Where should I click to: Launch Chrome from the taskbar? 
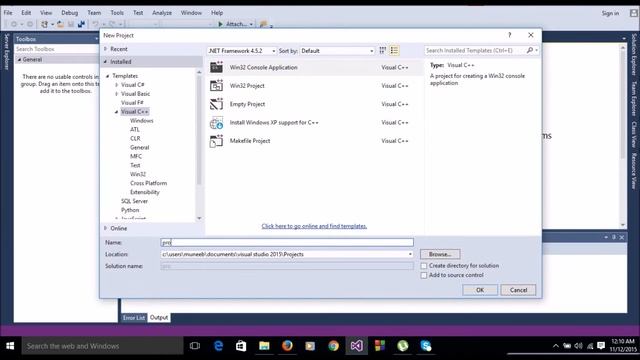tap(333, 346)
